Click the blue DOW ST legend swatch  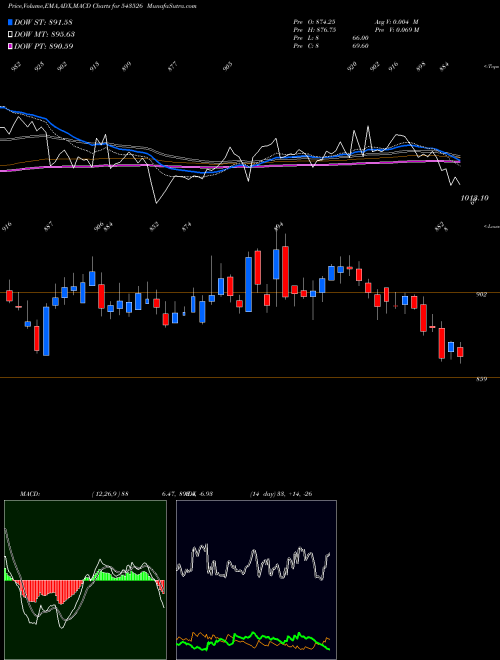pos(11,22)
